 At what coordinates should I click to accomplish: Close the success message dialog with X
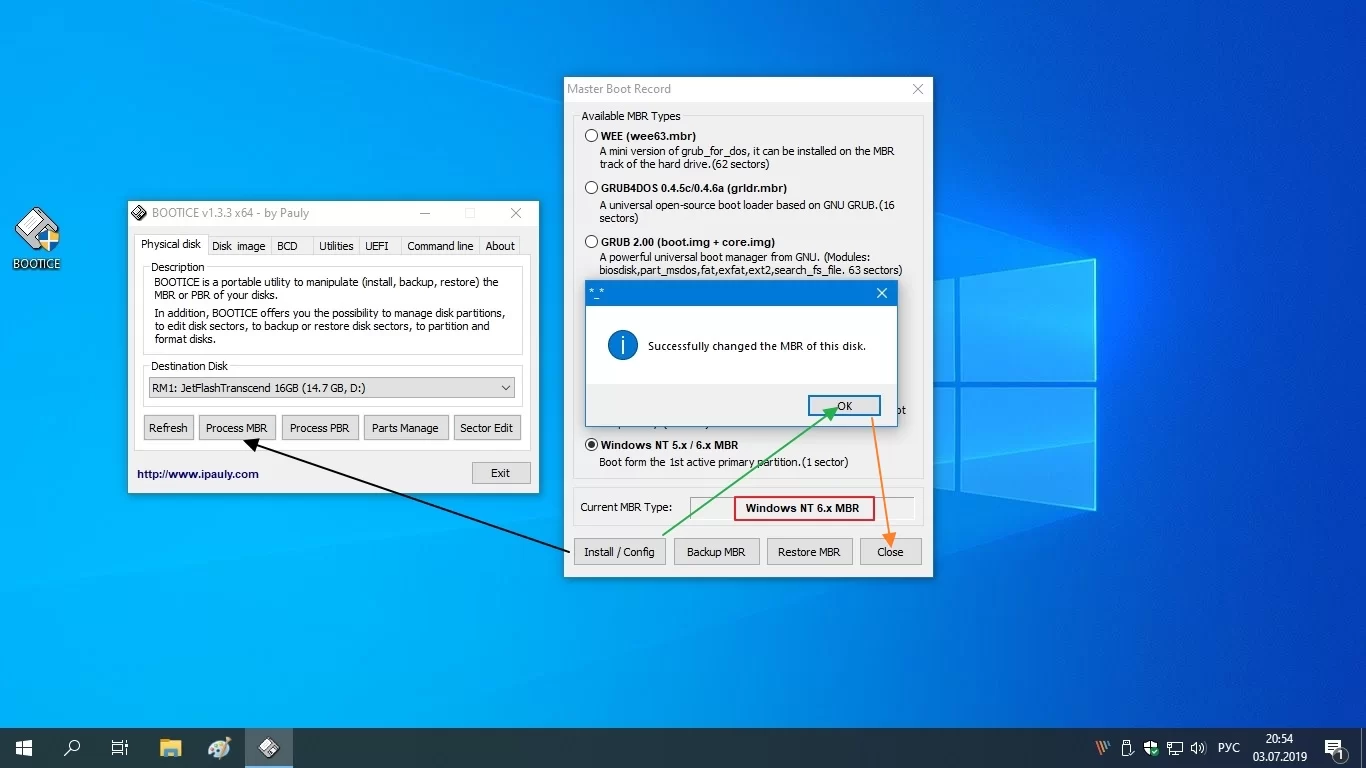click(881, 293)
